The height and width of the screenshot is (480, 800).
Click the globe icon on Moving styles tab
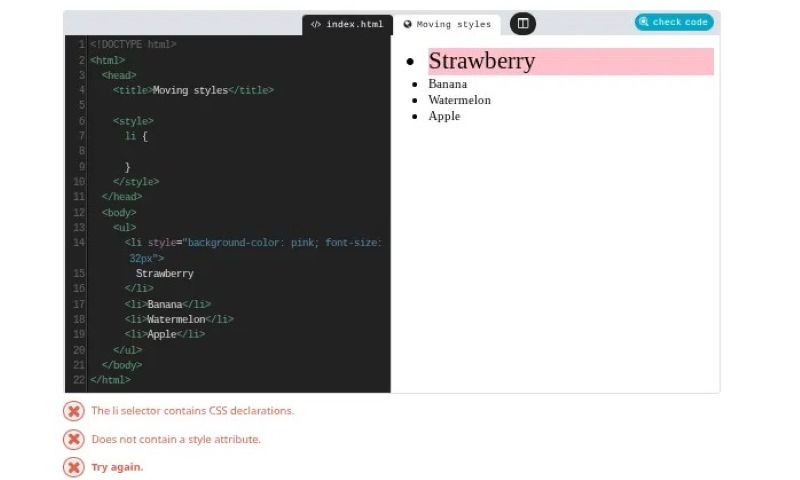[x=407, y=24]
